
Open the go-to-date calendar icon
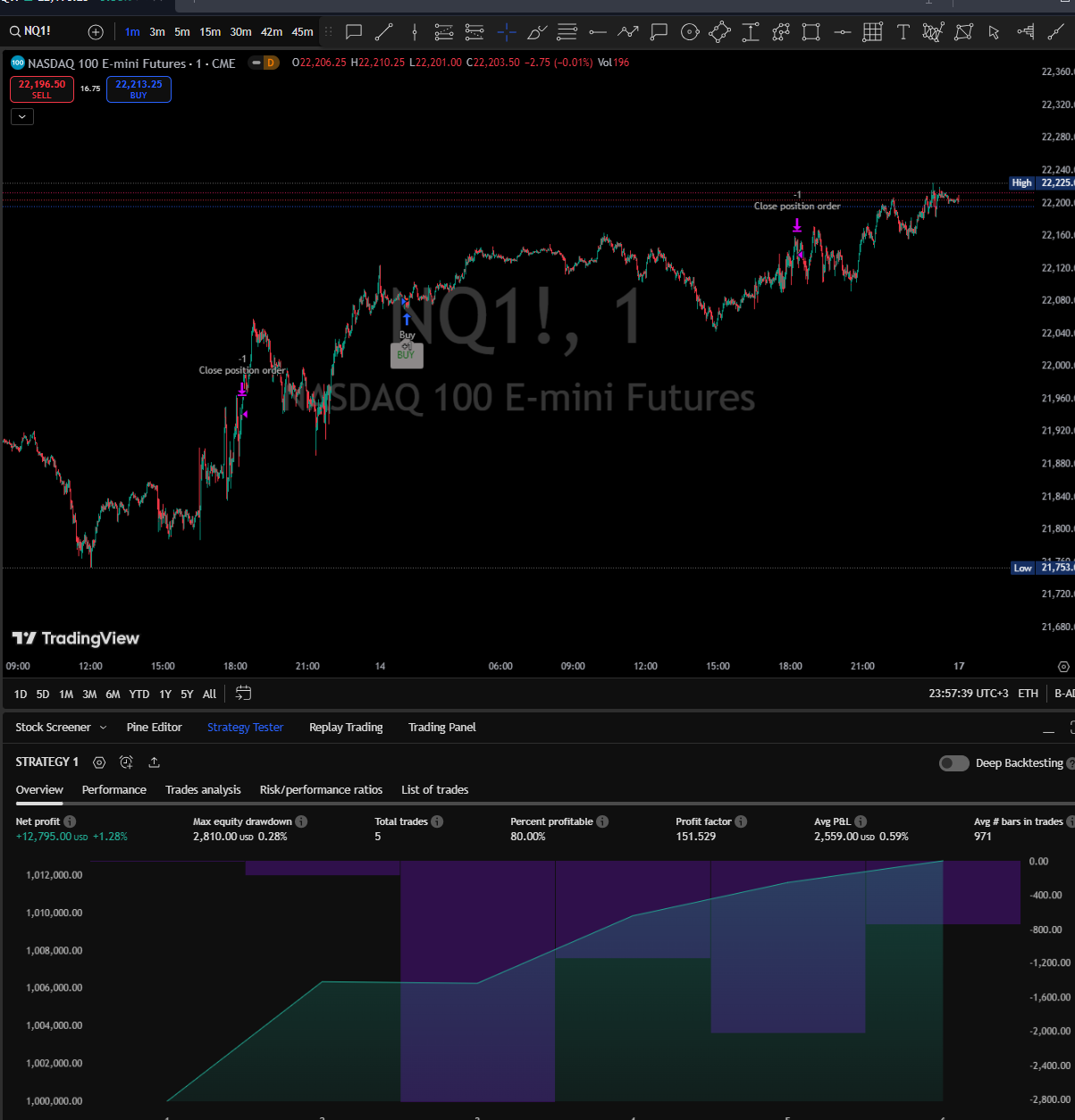[243, 694]
